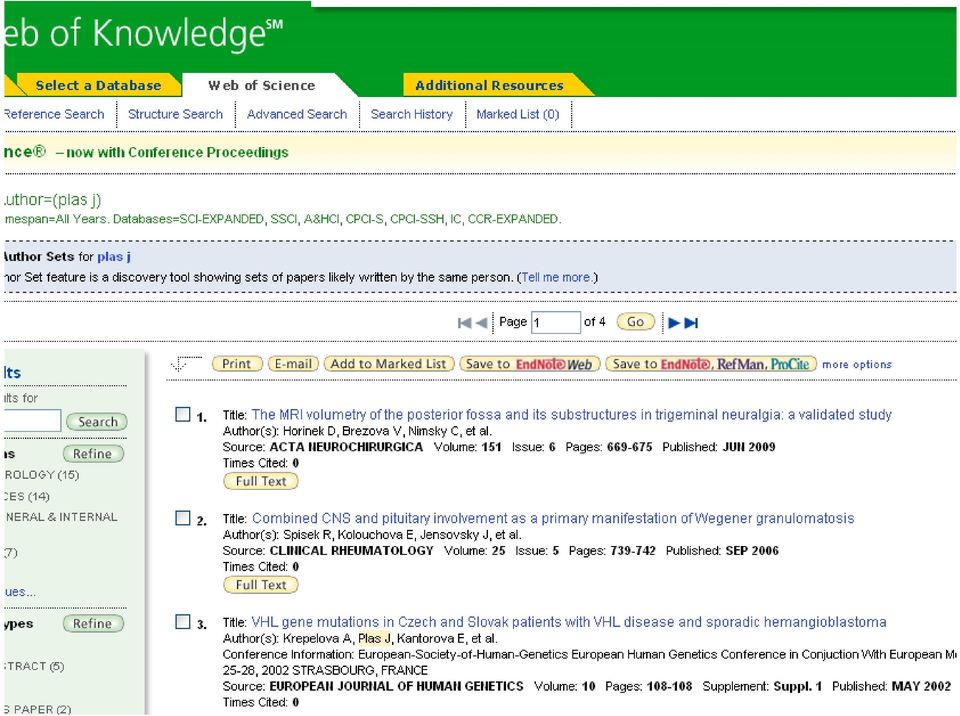Open the Additional Resources tab
Image resolution: width=960 pixels, height=716 pixels.
pyautogui.click(x=489, y=85)
